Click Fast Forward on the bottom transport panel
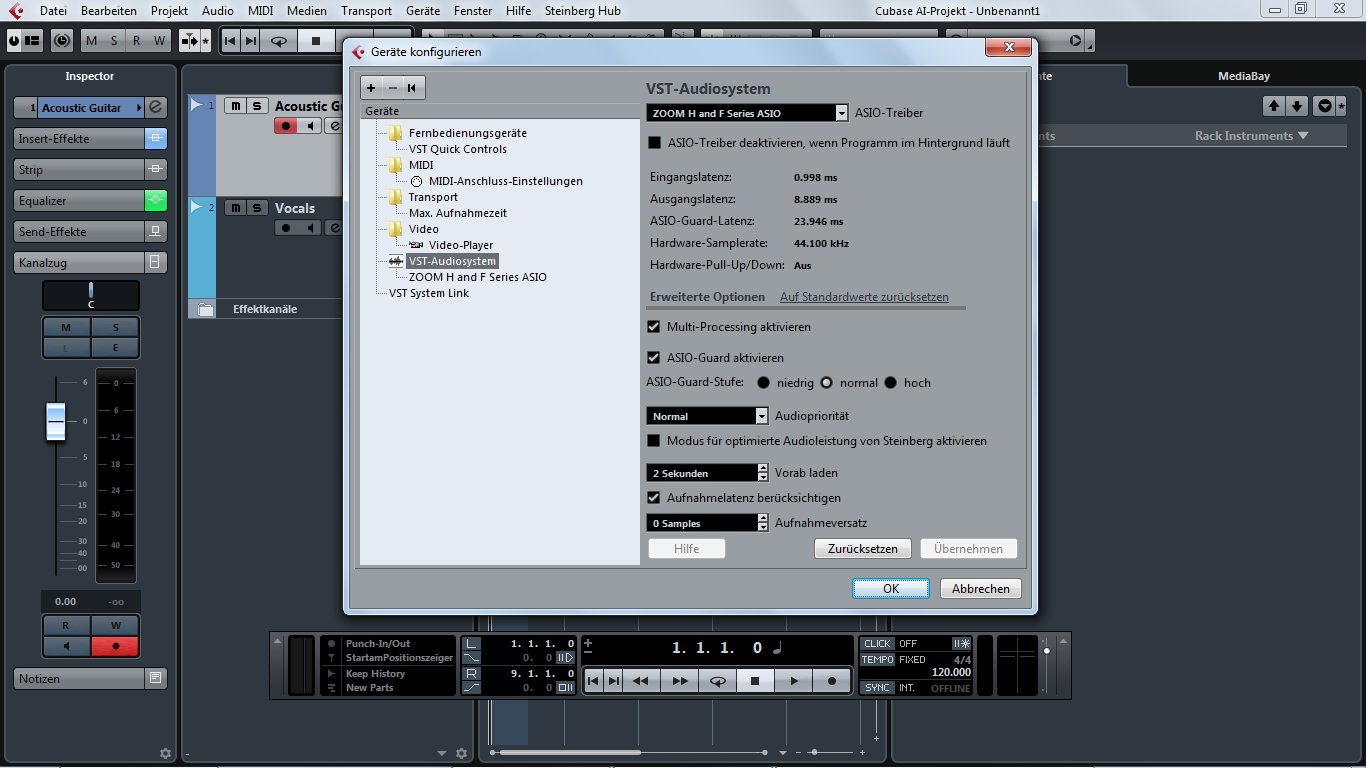The width and height of the screenshot is (1366, 768). click(680, 681)
